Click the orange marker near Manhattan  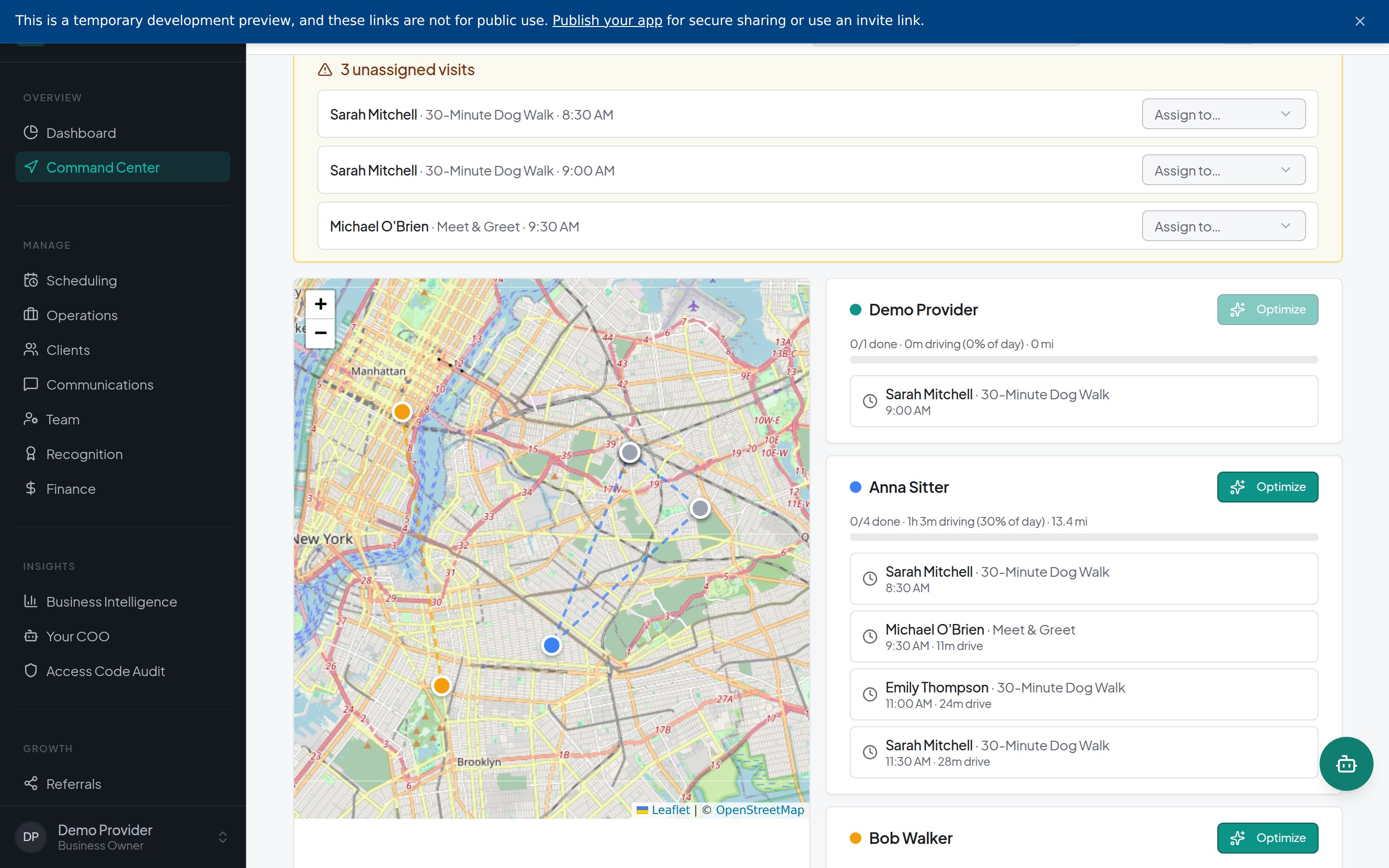click(x=402, y=412)
